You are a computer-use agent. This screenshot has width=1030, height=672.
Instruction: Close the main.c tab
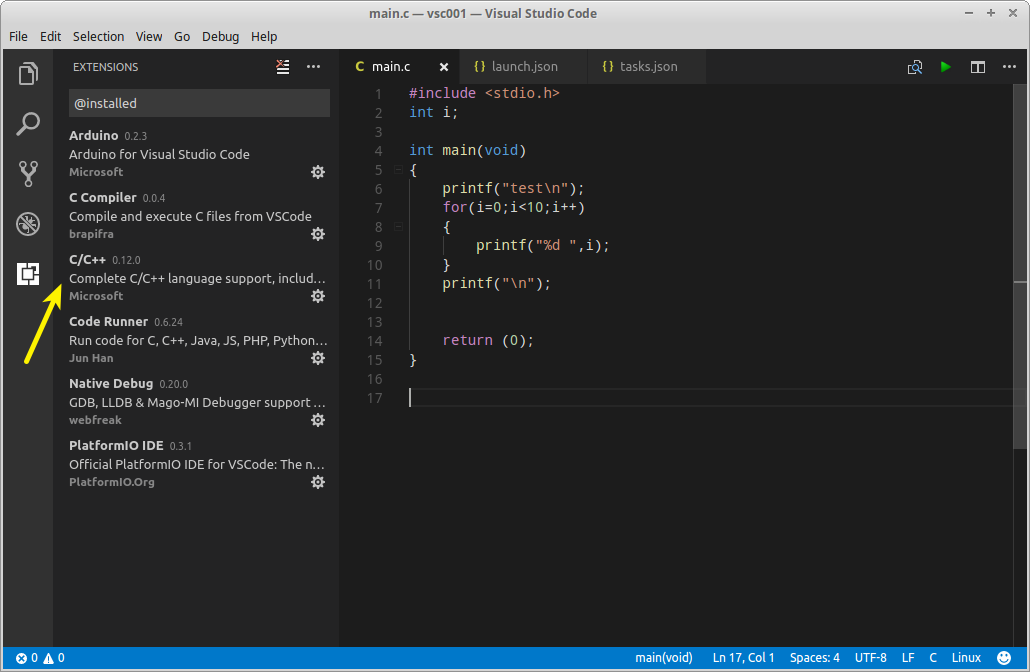(444, 67)
